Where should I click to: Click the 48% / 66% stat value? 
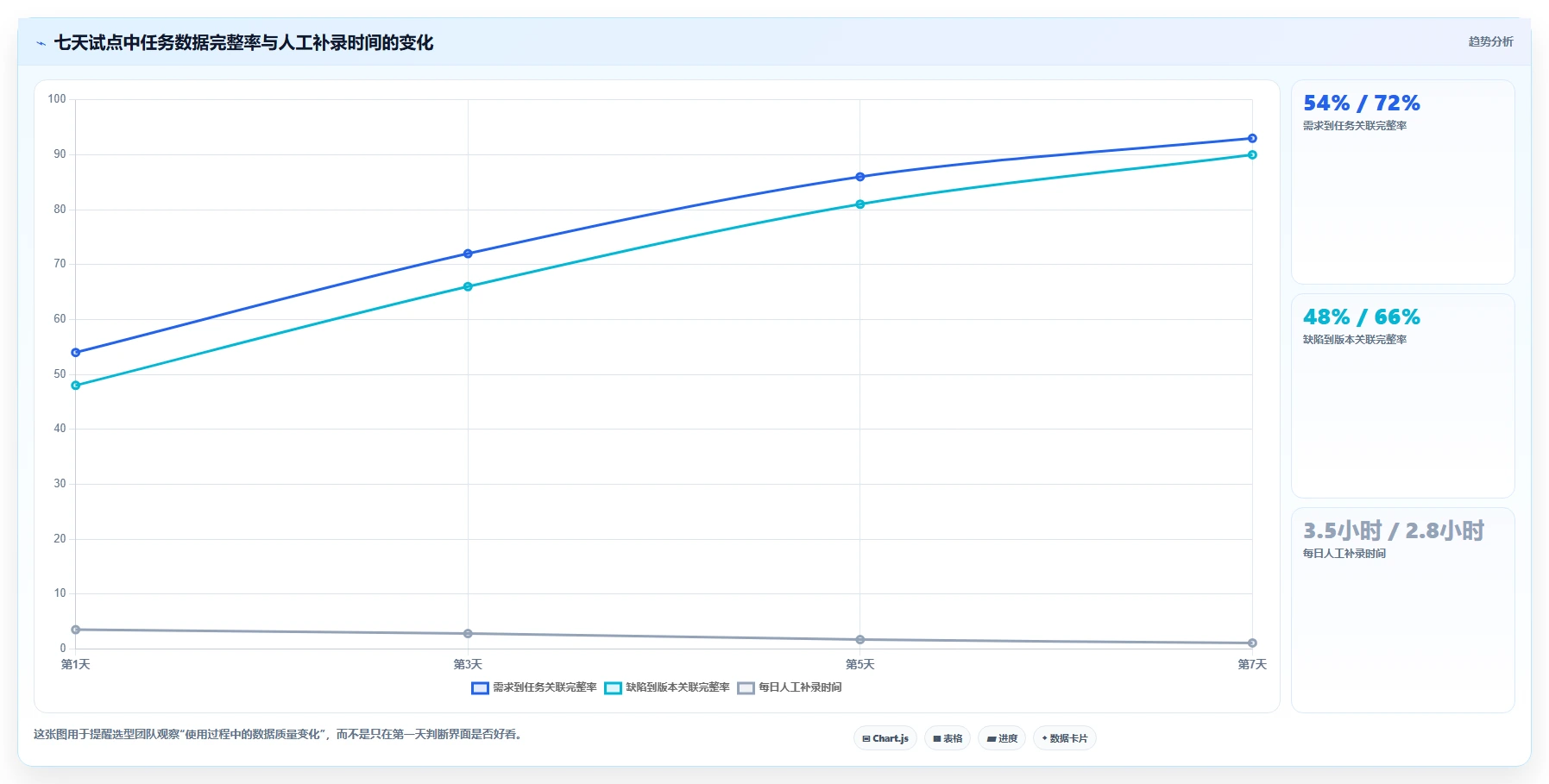click(x=1362, y=317)
